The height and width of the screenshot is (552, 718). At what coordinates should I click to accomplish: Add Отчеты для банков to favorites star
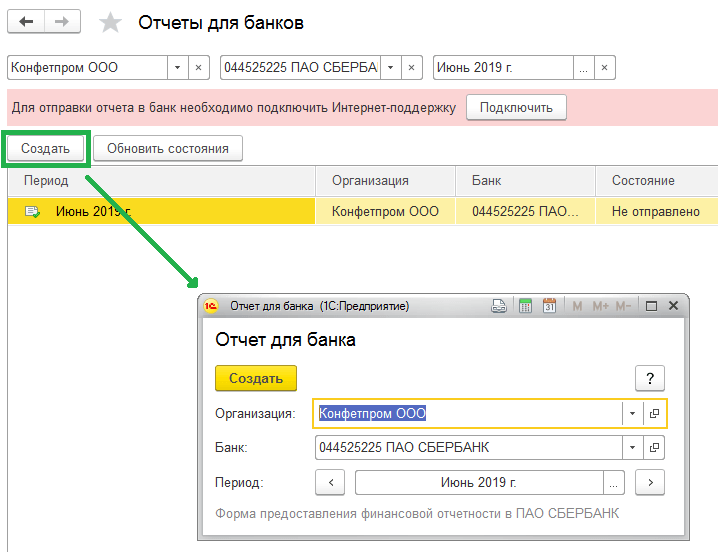(111, 23)
